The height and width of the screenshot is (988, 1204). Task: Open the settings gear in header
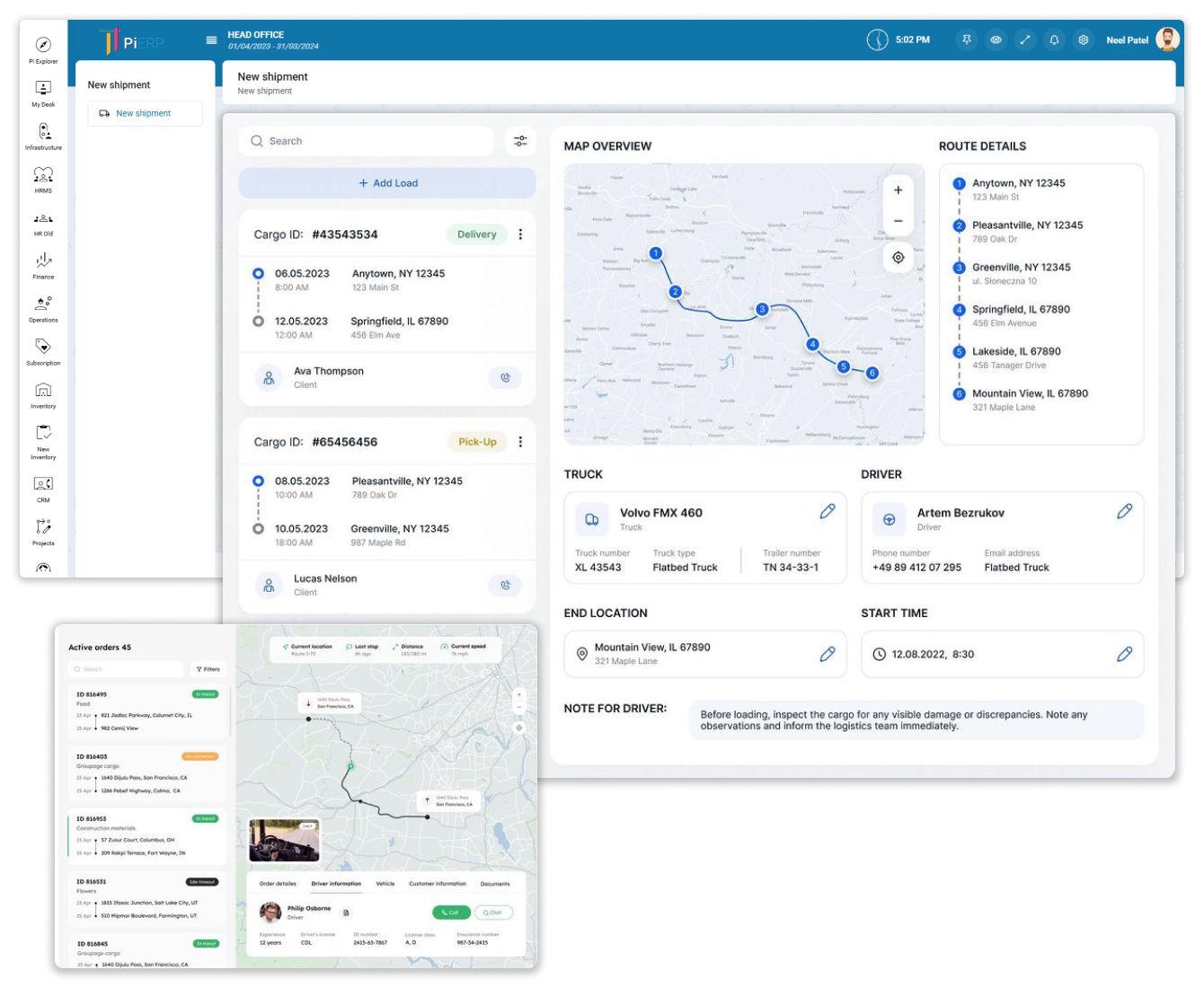[1084, 40]
